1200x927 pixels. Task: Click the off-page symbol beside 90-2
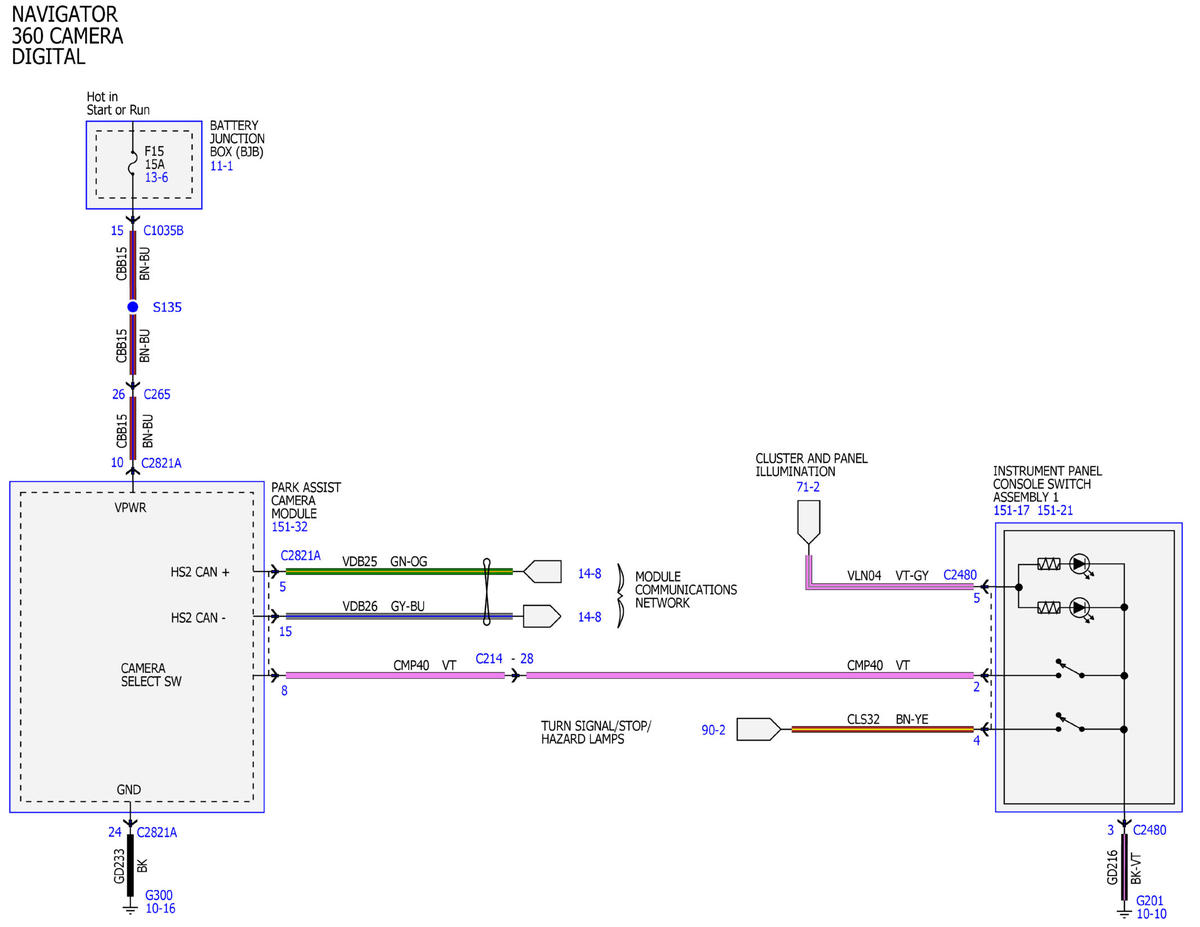pyautogui.click(x=759, y=729)
